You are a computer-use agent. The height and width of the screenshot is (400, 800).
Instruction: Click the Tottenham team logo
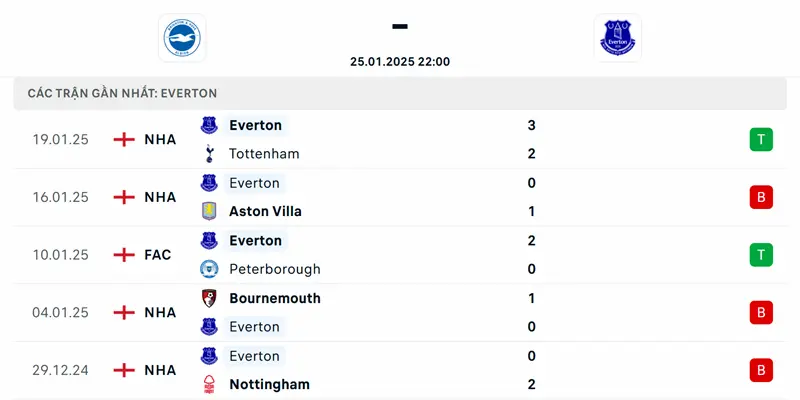pos(209,154)
